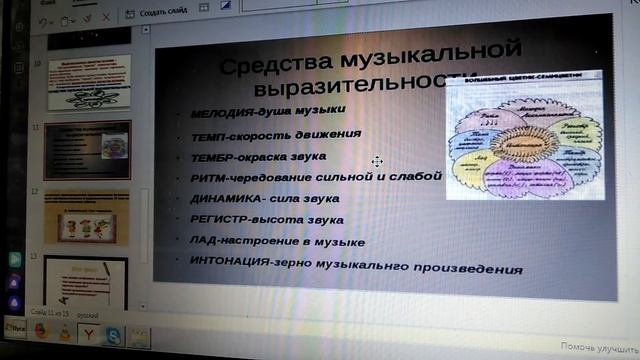This screenshot has height=360, width=640.
Task: Launch VLC from the taskbar
Action: (x=65, y=333)
